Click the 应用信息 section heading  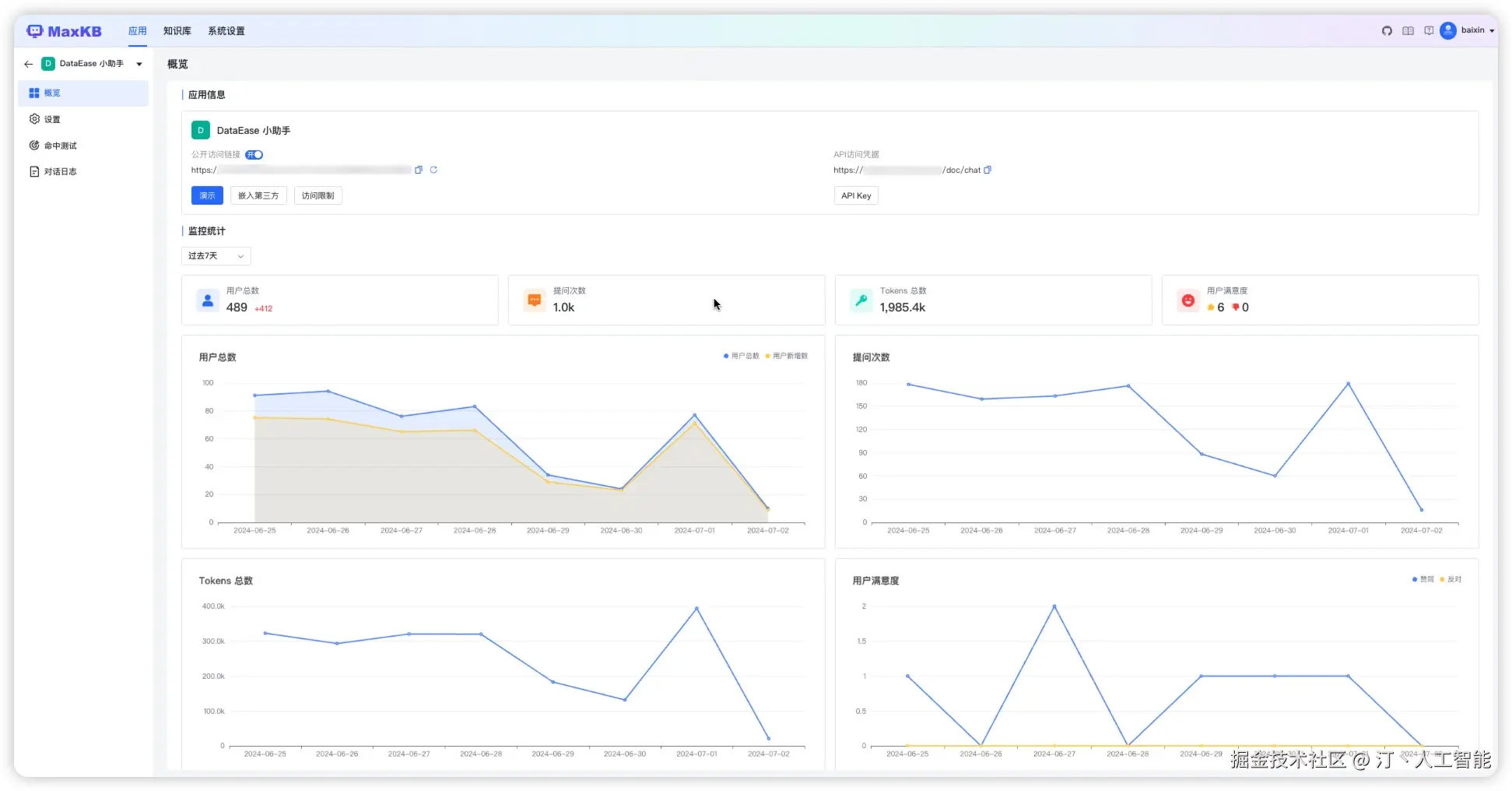coord(207,95)
